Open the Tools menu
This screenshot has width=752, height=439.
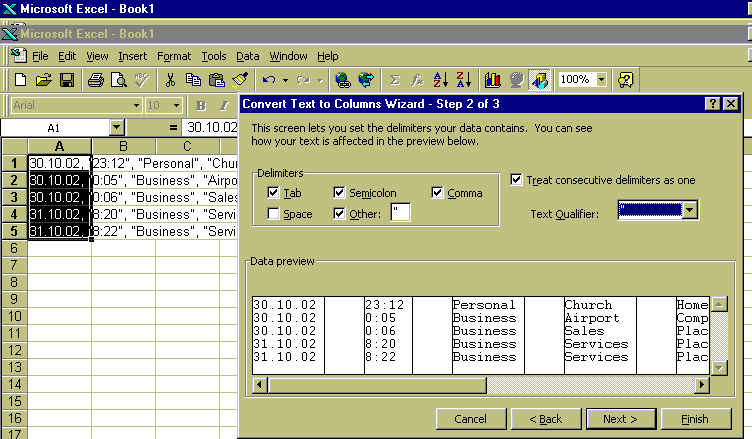coord(214,56)
